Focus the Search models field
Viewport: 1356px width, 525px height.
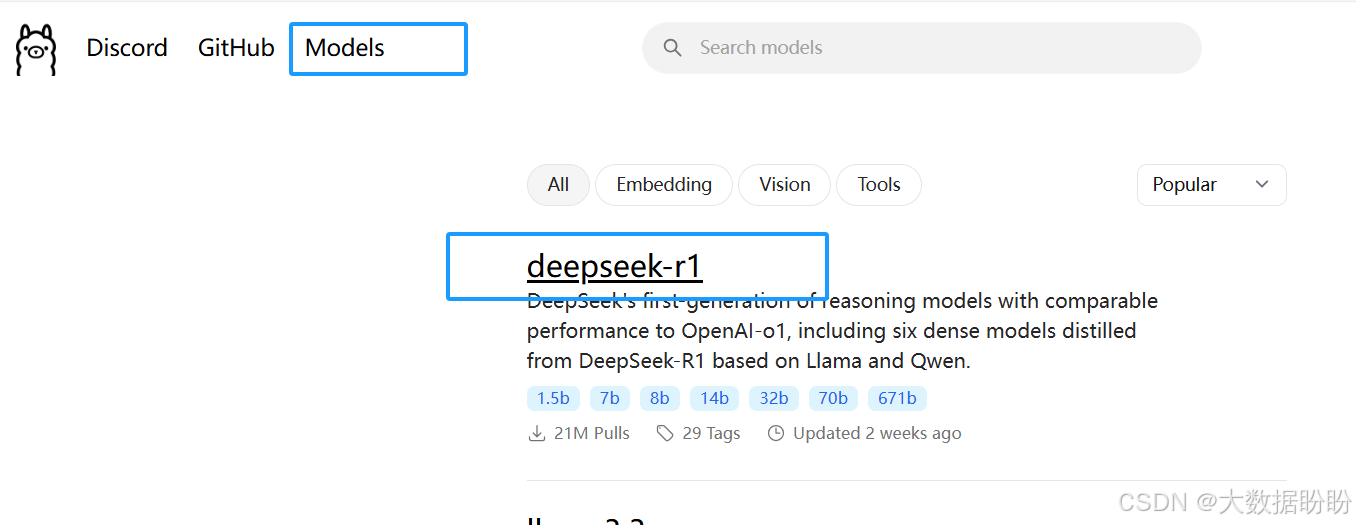(922, 48)
